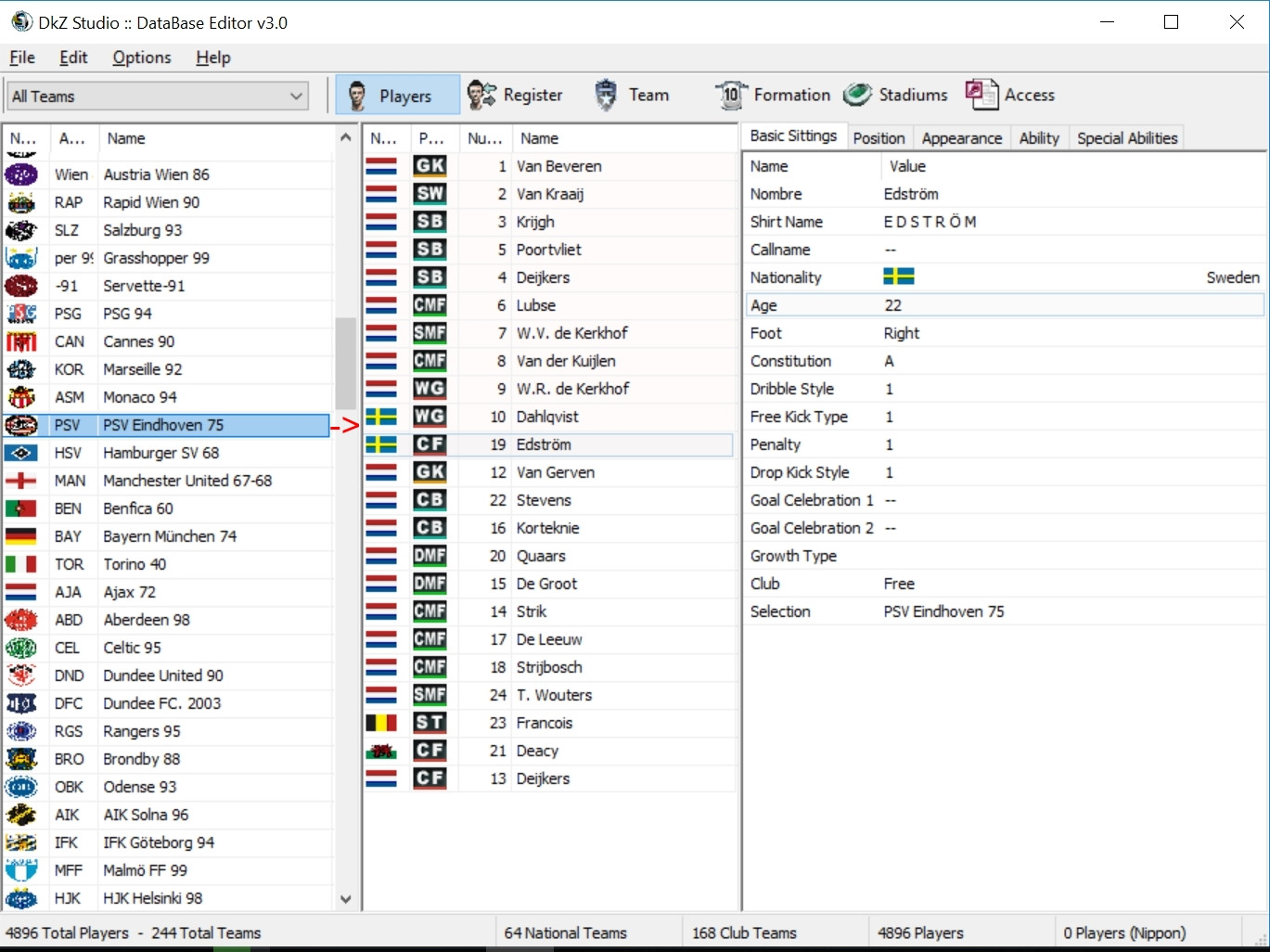The width and height of the screenshot is (1270, 952).
Task: Click the Welsh flag beside Deacy
Action: [381, 751]
